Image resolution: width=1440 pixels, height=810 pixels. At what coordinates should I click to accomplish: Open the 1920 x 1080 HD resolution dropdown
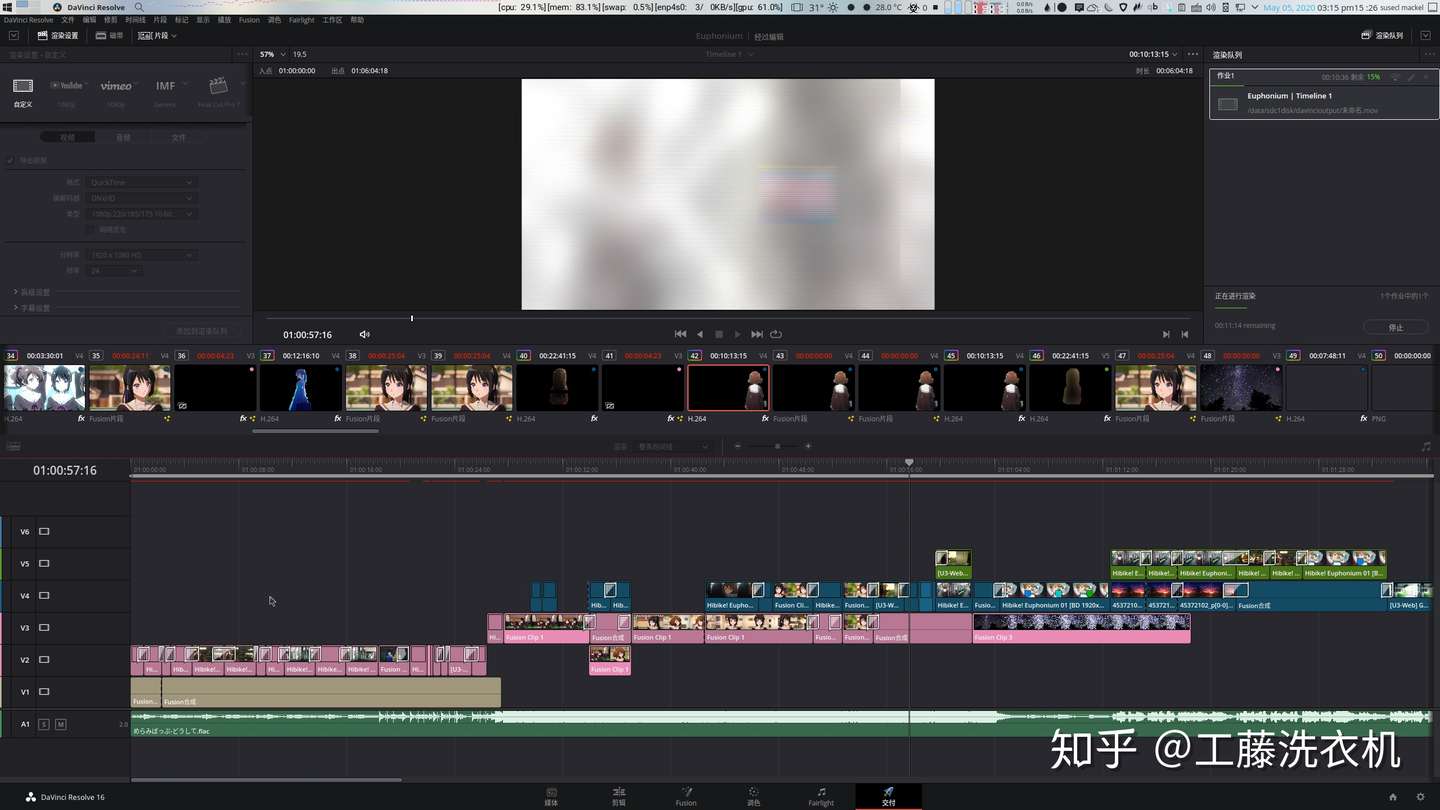pyautogui.click(x=141, y=255)
